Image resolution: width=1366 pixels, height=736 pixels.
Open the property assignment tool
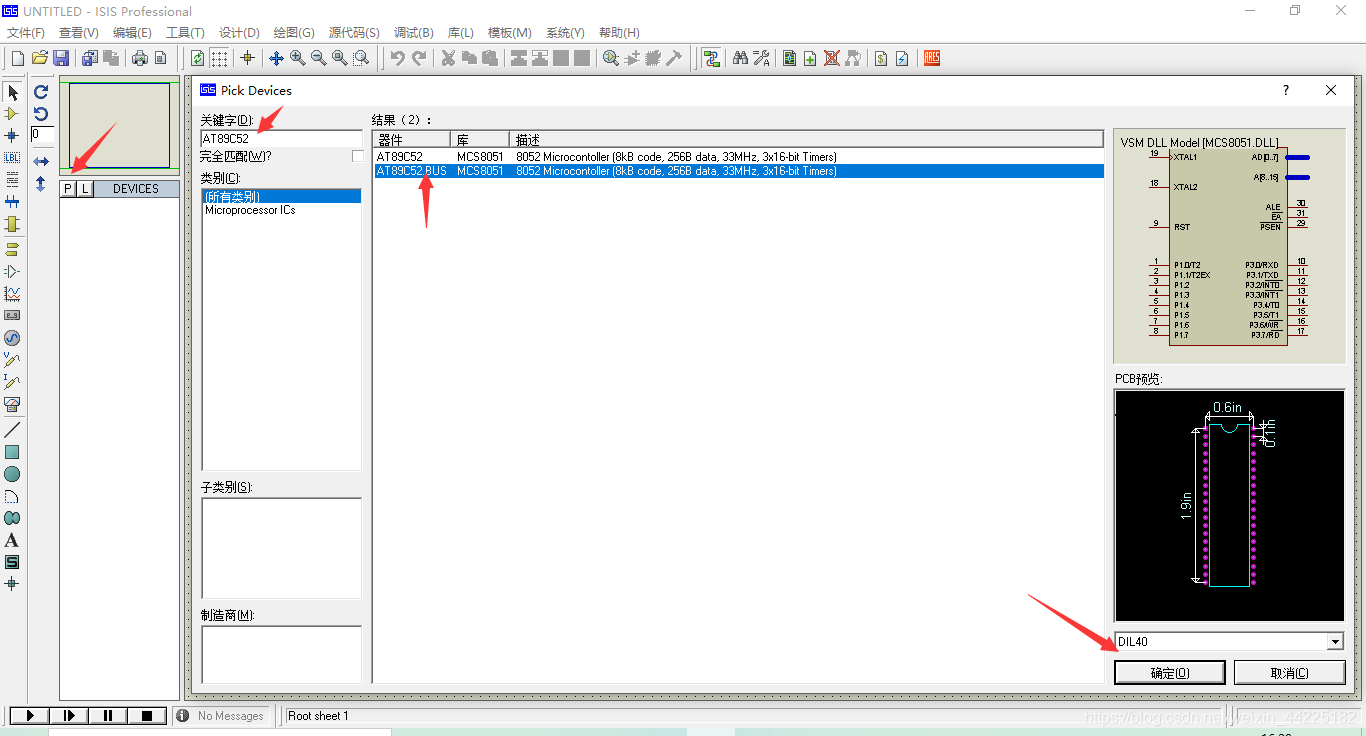pyautogui.click(x=761, y=58)
